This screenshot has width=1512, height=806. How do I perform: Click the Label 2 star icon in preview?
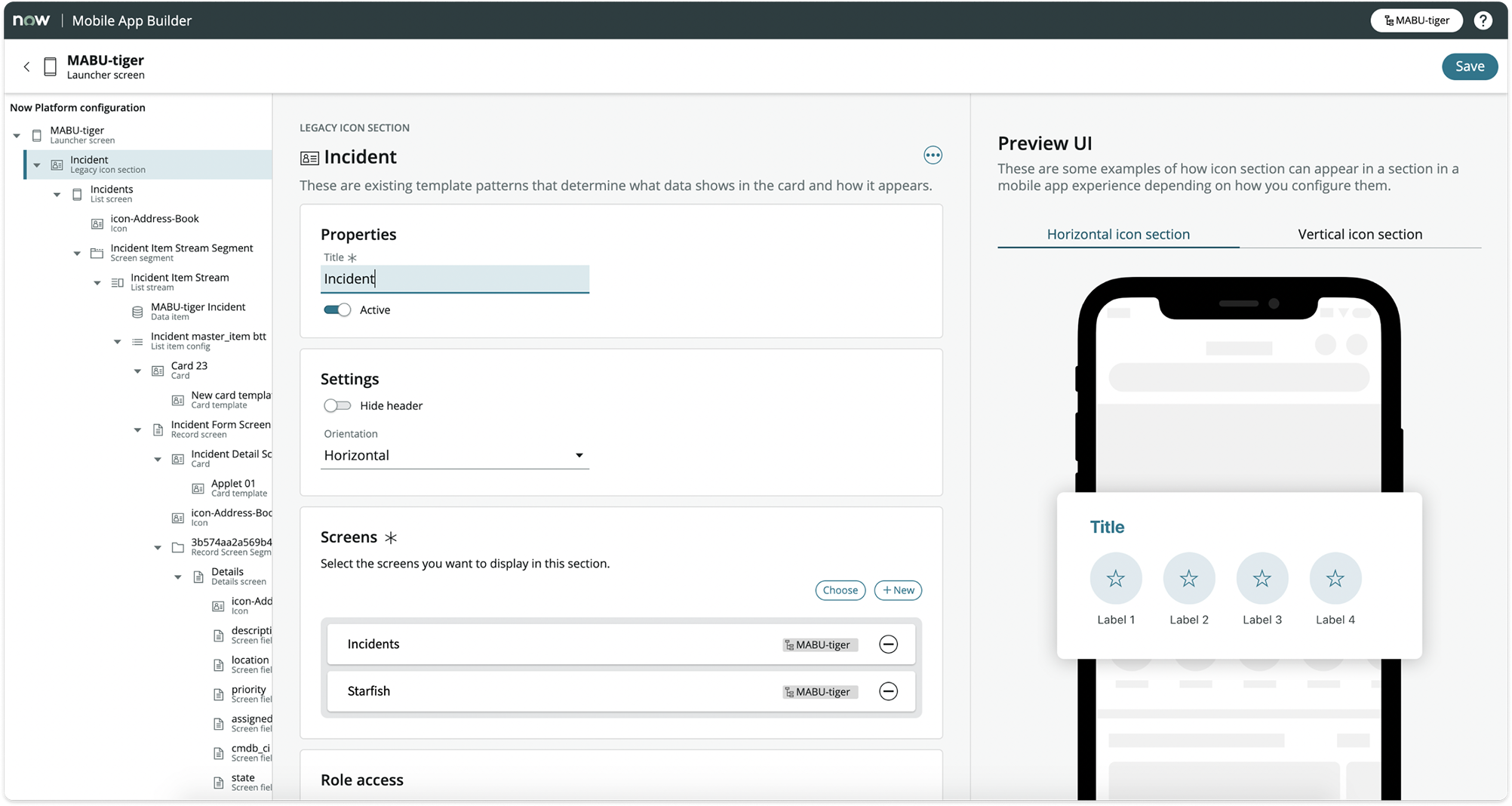coord(1188,579)
